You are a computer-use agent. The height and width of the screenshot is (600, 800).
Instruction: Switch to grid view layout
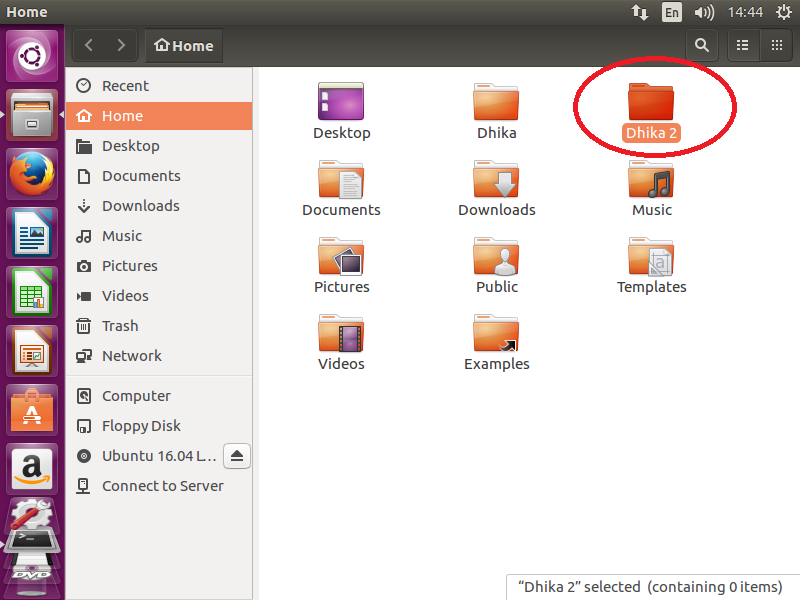click(x=776, y=45)
